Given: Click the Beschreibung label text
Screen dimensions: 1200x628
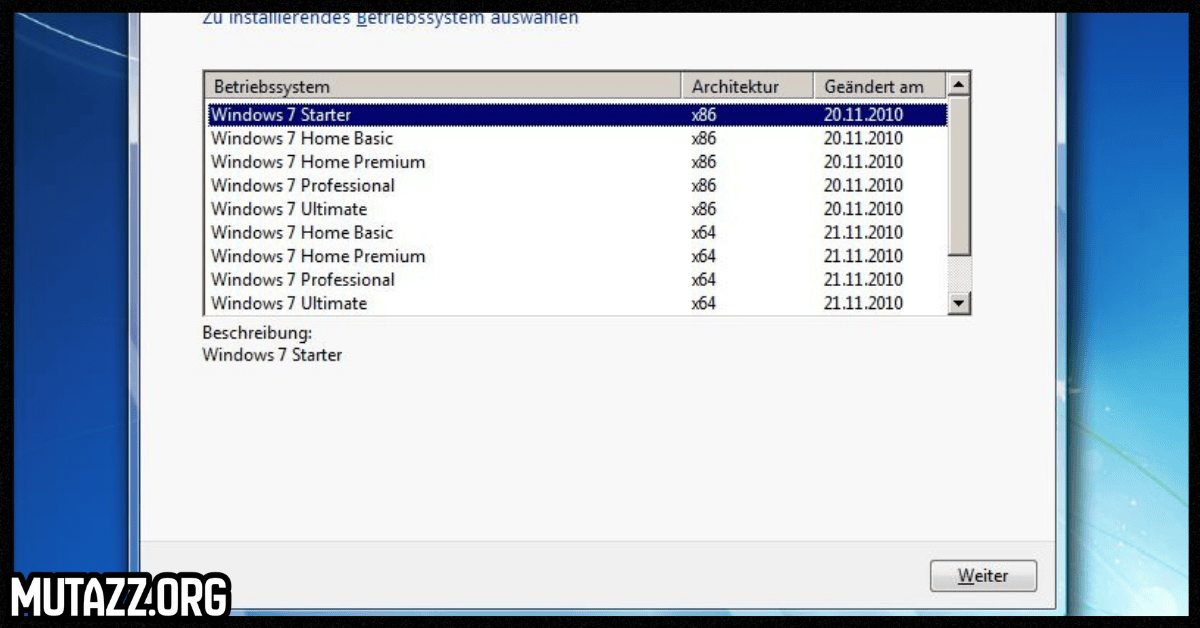Looking at the screenshot, I should coord(257,332).
